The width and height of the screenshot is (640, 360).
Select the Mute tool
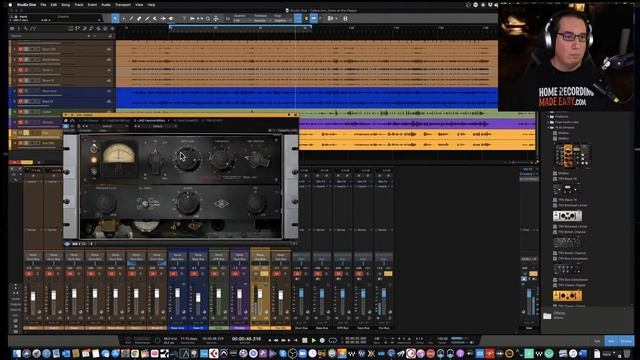click(x=155, y=18)
